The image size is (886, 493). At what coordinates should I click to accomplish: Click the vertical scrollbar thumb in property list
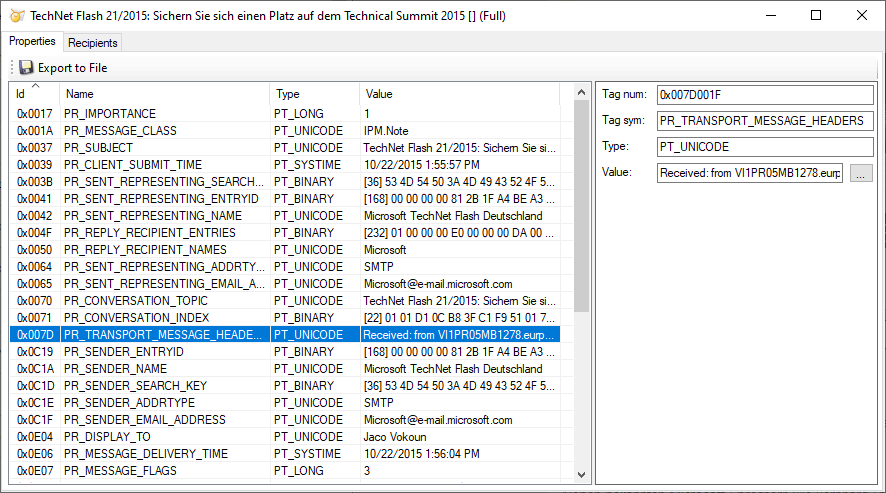pos(581,206)
